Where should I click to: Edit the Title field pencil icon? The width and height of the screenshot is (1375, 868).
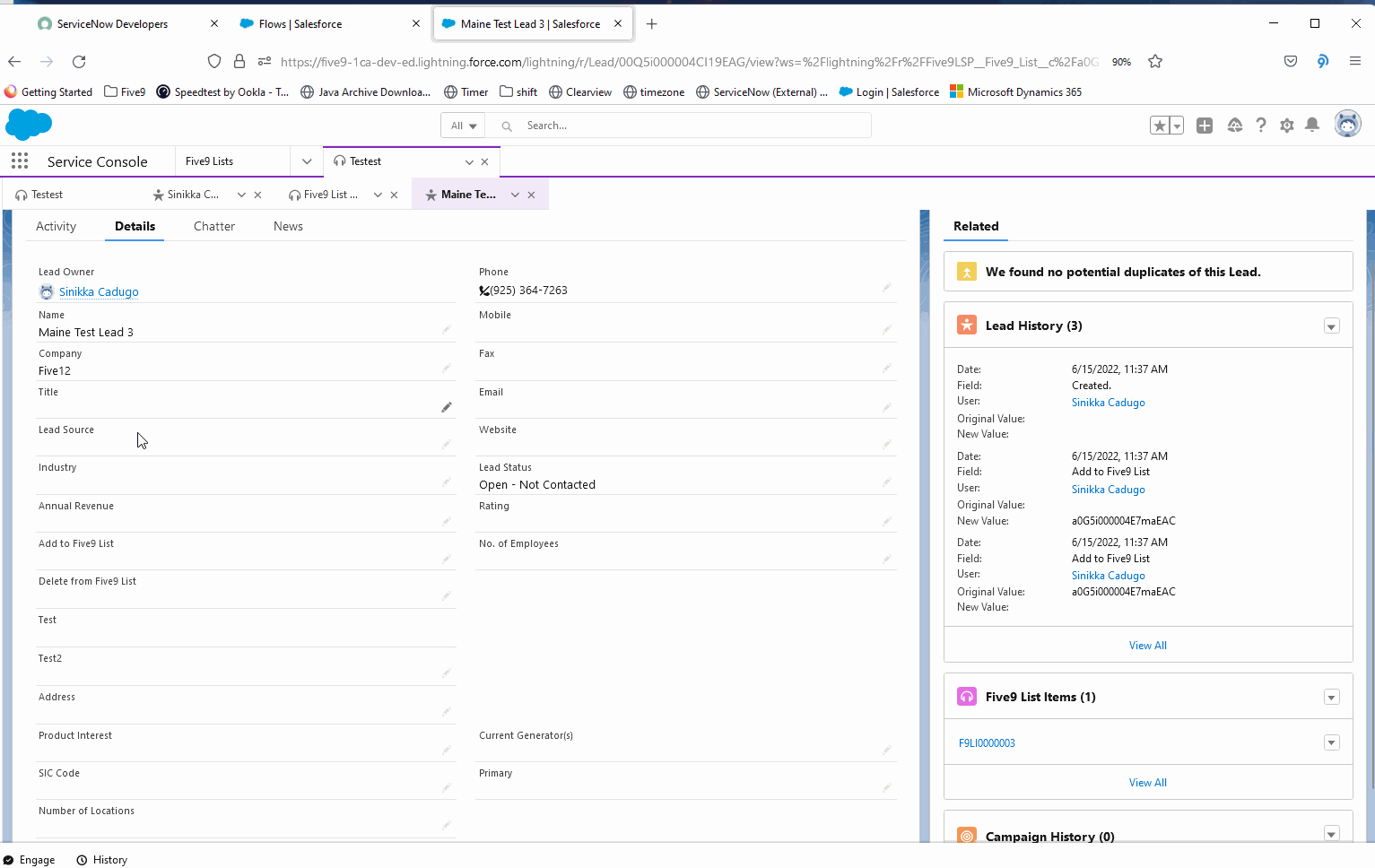pos(447,407)
